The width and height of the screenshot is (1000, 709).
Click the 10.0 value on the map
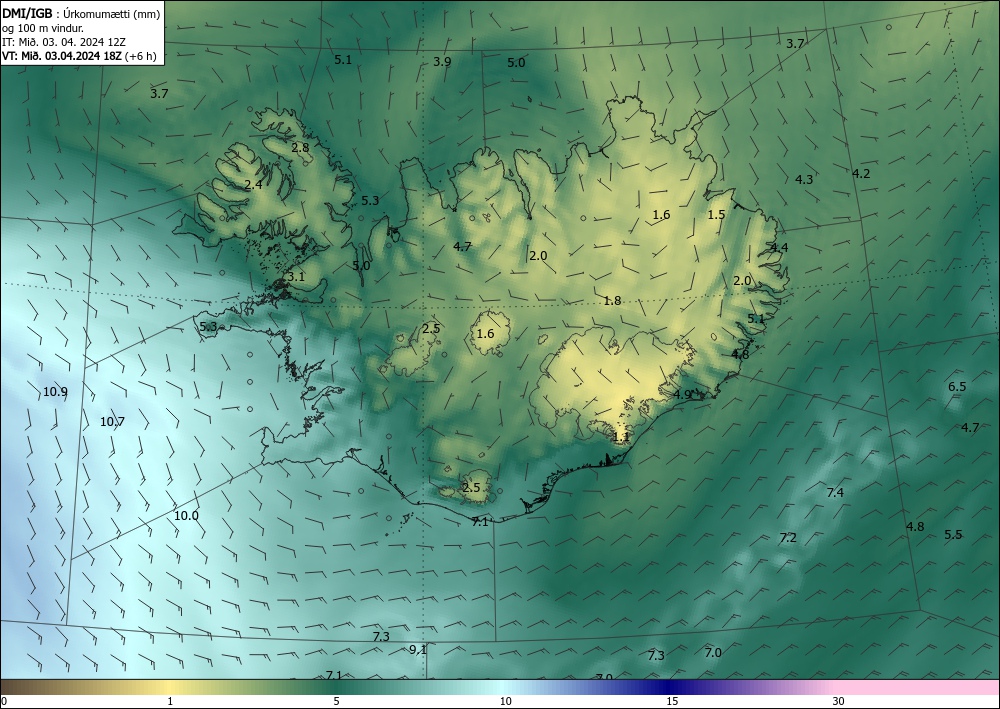(x=186, y=516)
